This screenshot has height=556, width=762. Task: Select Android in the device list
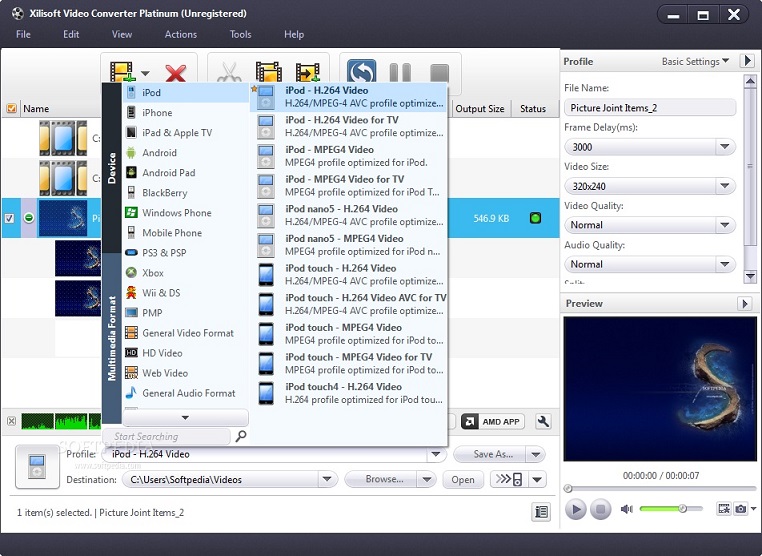(159, 153)
